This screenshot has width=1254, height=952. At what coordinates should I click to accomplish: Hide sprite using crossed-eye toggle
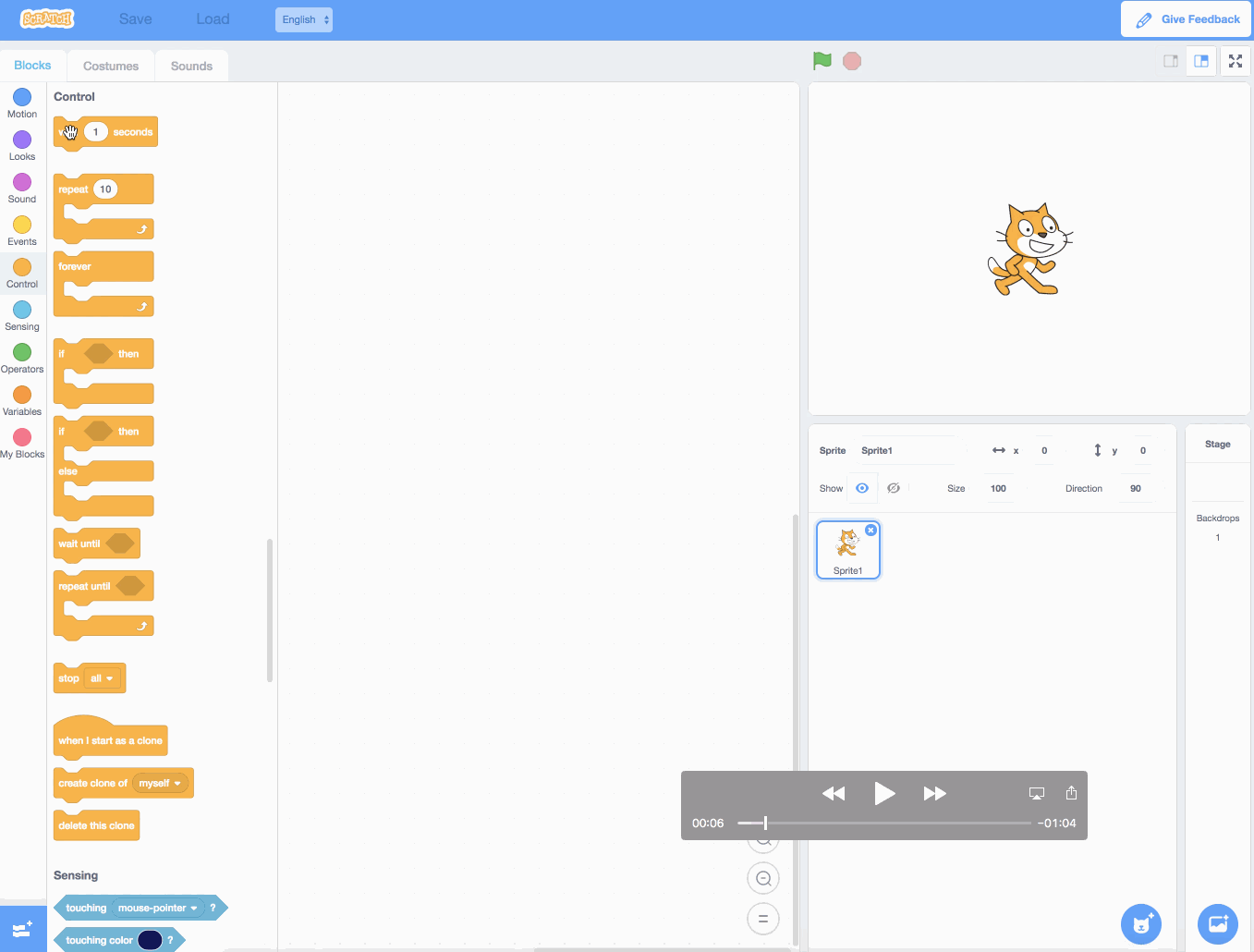[894, 488]
